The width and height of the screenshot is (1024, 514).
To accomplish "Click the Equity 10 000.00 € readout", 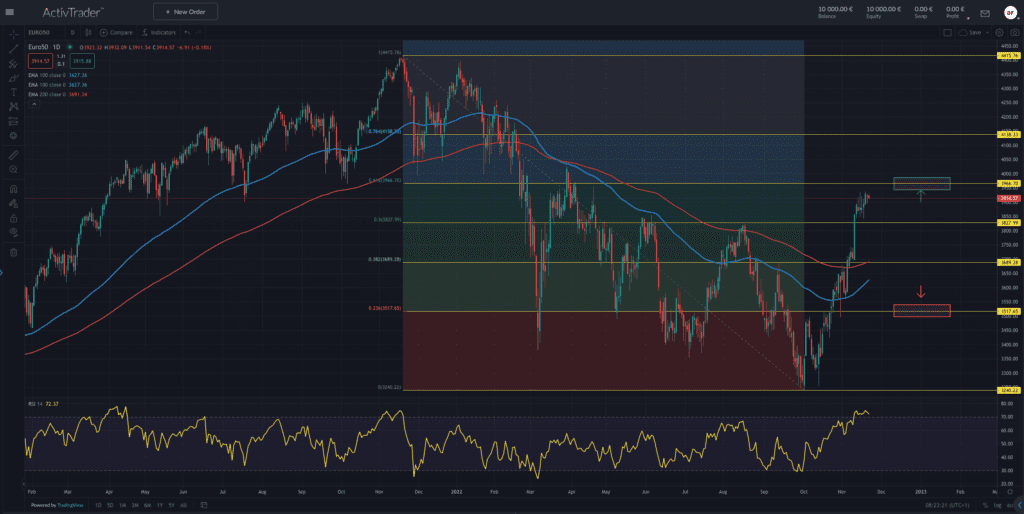I will [x=883, y=12].
